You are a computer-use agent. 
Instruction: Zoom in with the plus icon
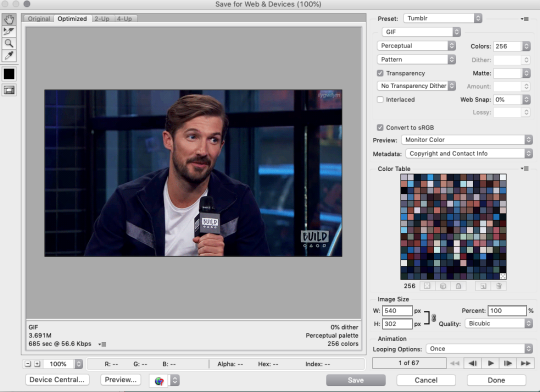coord(37,364)
